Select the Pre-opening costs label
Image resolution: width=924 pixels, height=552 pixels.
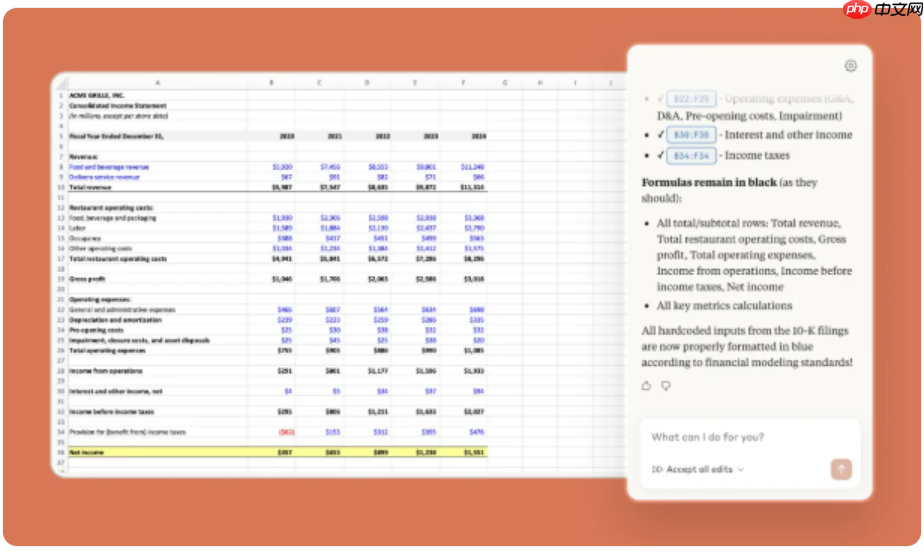tap(96, 330)
